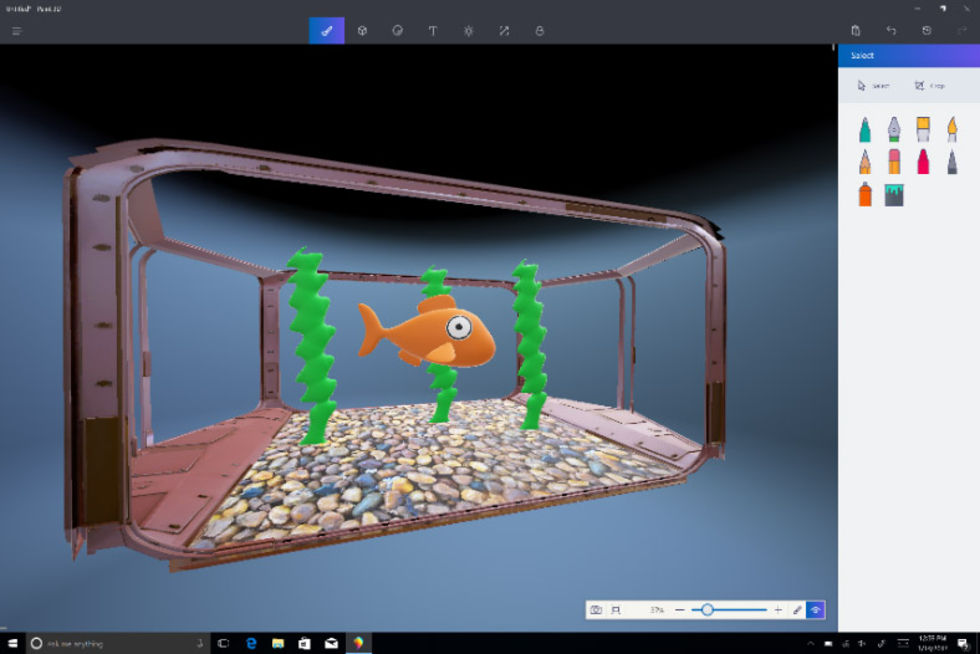Choose the Calligraphy pen tool
Viewport: 980px width, 654px height.
click(x=894, y=129)
